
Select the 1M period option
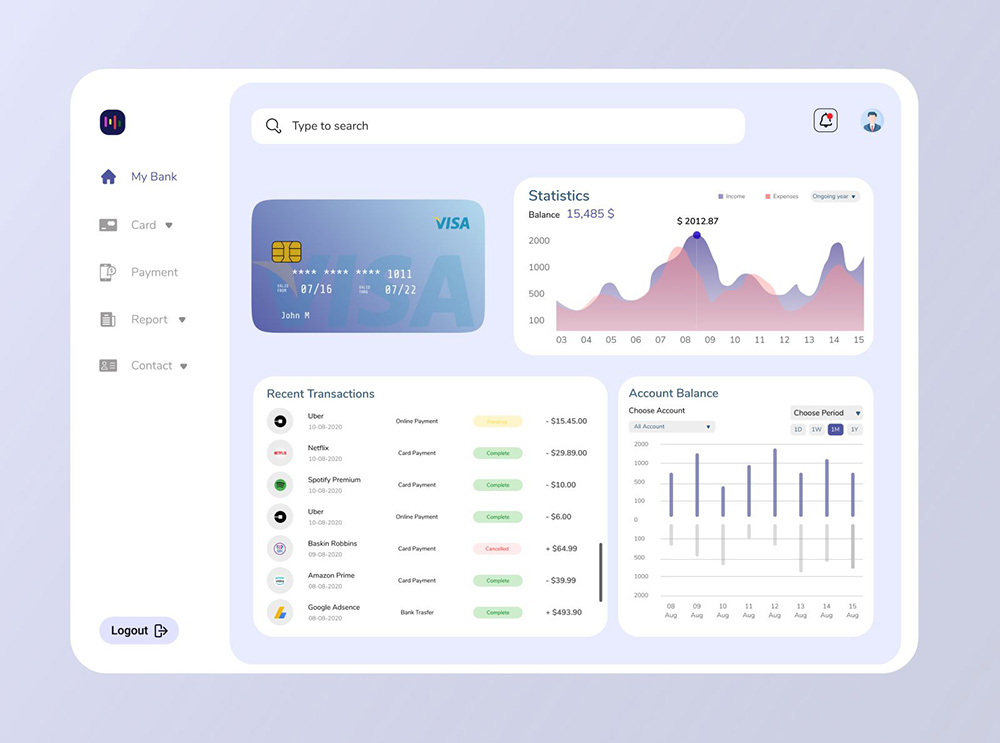835,429
